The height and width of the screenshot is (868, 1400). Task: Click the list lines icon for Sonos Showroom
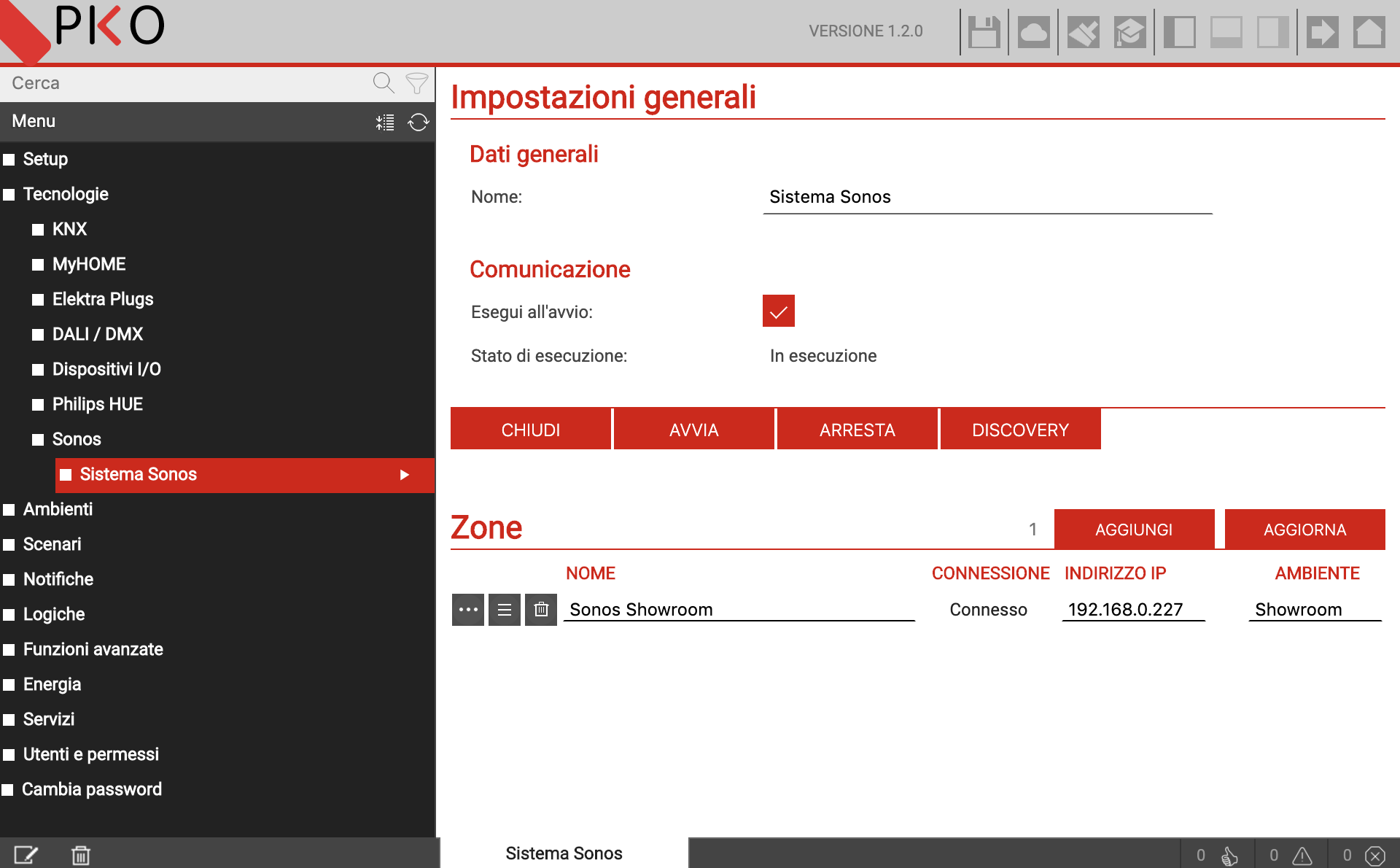505,610
